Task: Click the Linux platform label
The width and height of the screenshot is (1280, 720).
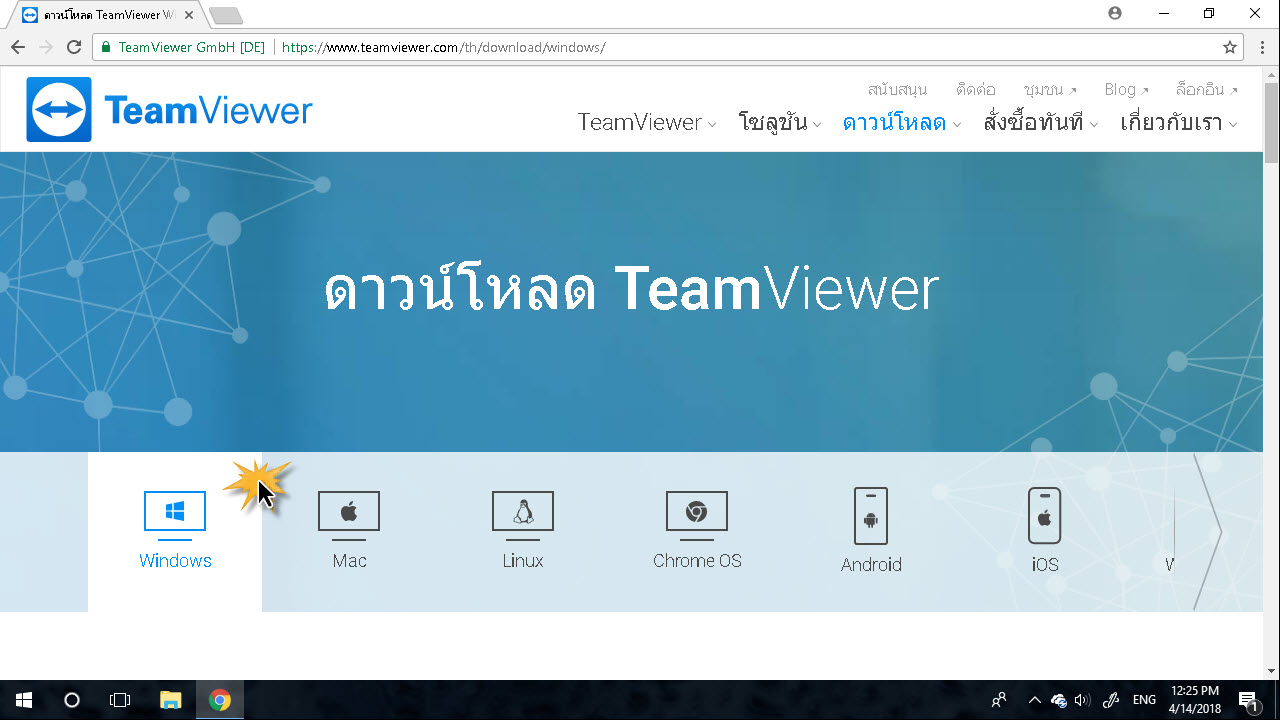Action: click(x=523, y=561)
